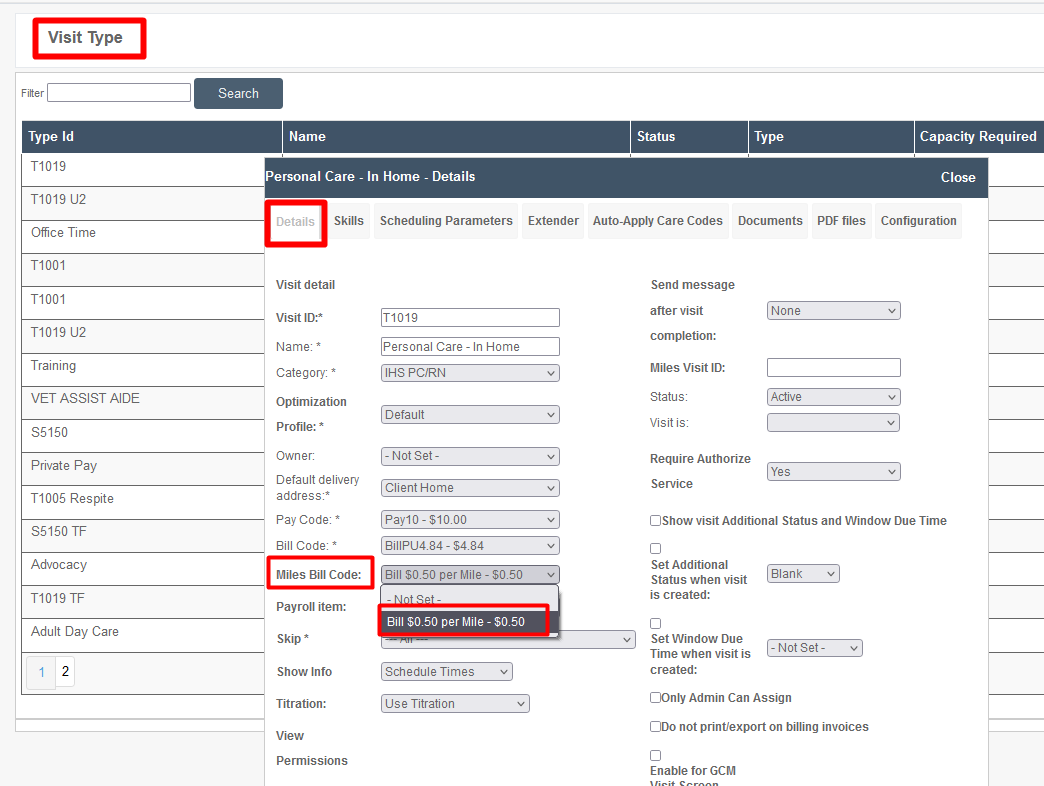
Task: Toggle Show visit Additional Status checkbox
Action: point(655,520)
